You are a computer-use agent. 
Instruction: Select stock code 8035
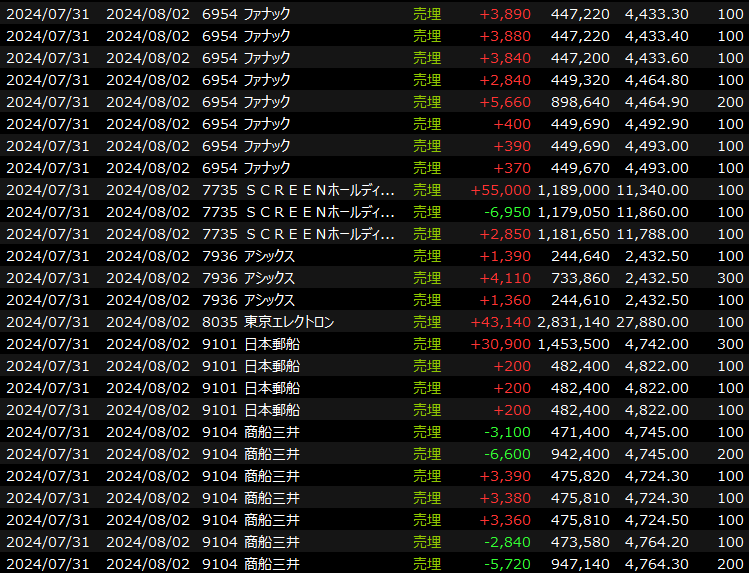[219, 322]
